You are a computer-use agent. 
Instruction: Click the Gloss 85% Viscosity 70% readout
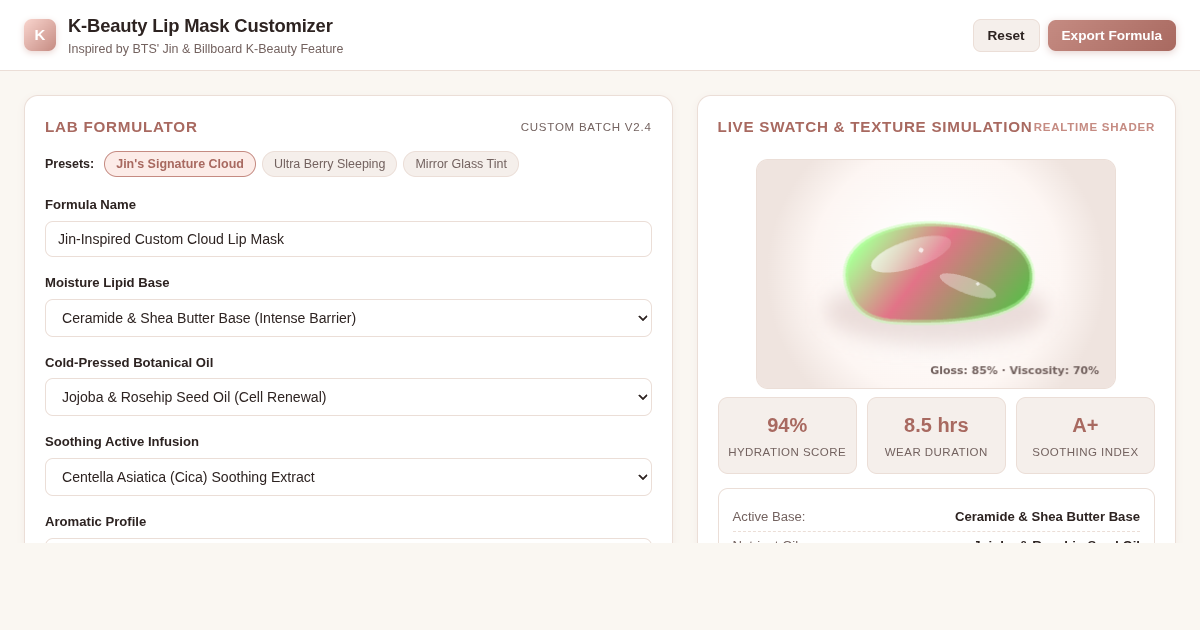(1014, 370)
